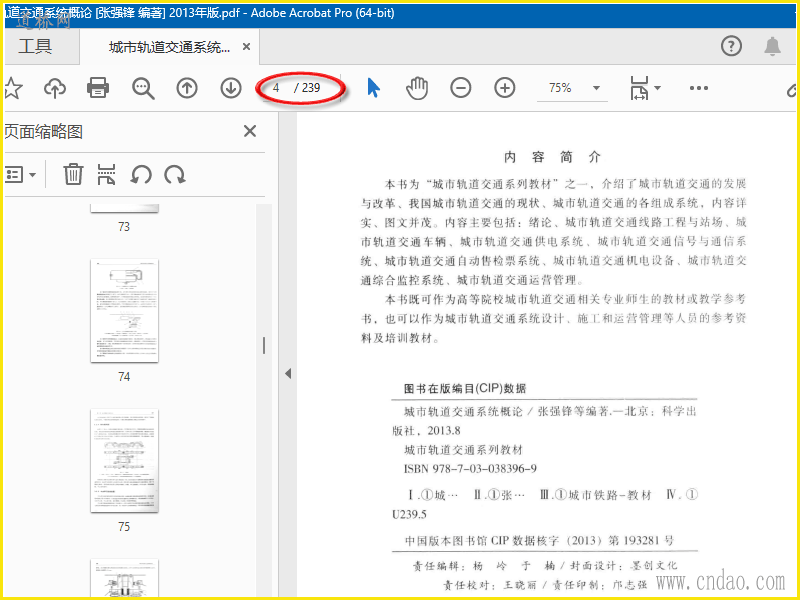Image resolution: width=800 pixels, height=600 pixels.
Task: Open the 工具 (Tools) tab
Action: tap(35, 47)
